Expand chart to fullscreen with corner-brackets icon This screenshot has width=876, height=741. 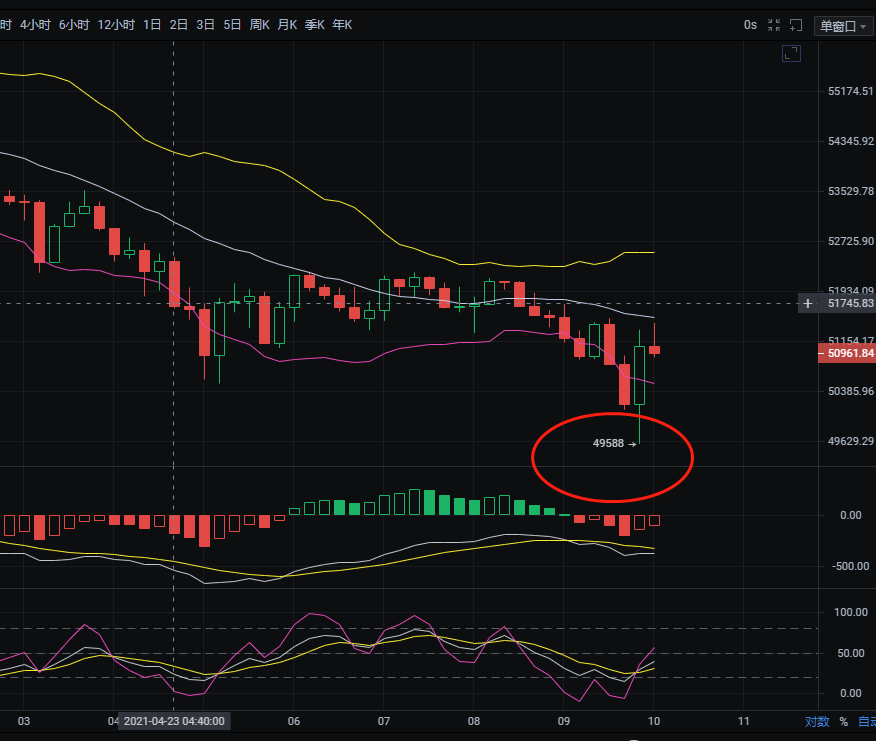[x=791, y=54]
